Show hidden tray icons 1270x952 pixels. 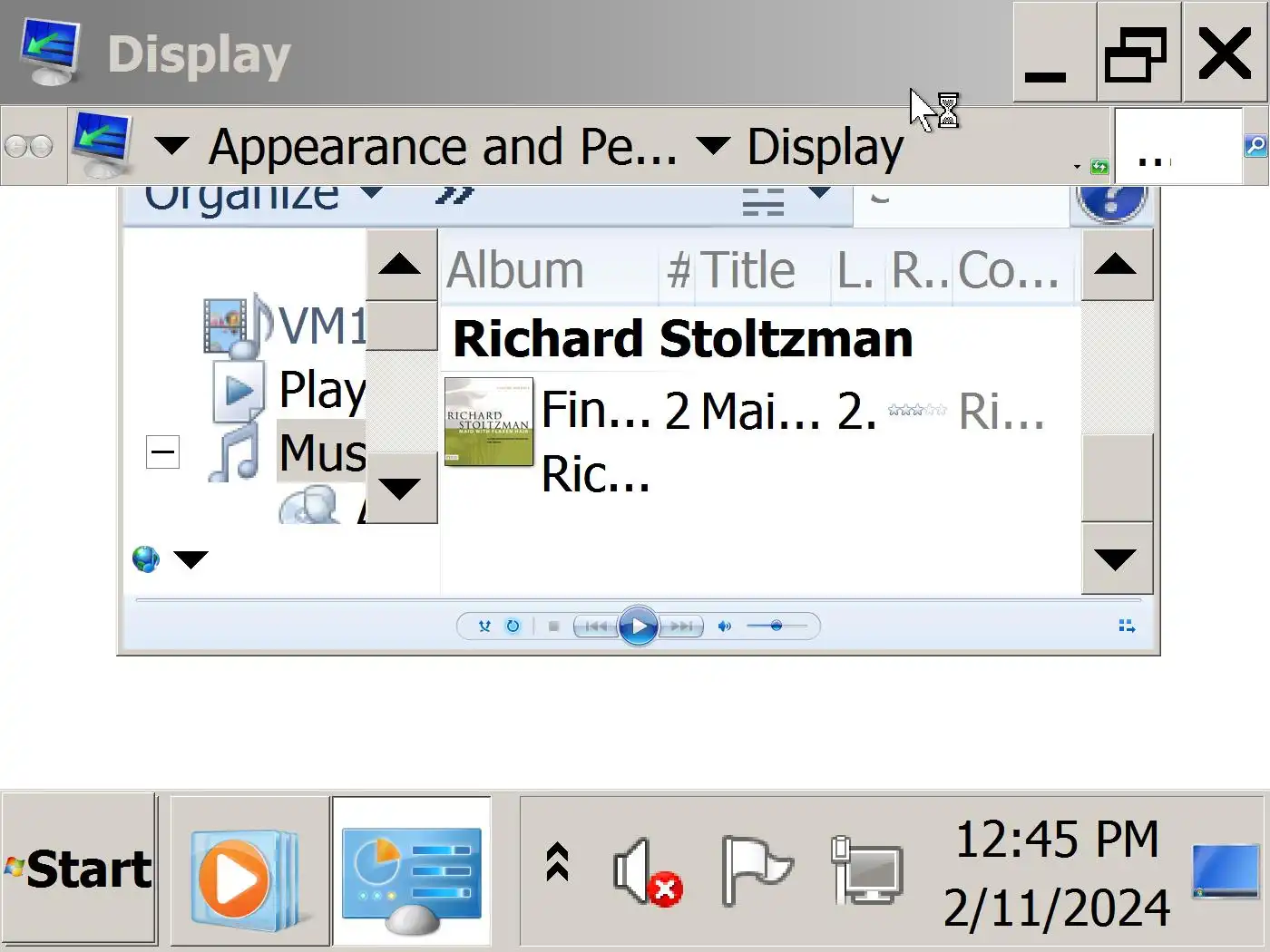557,862
